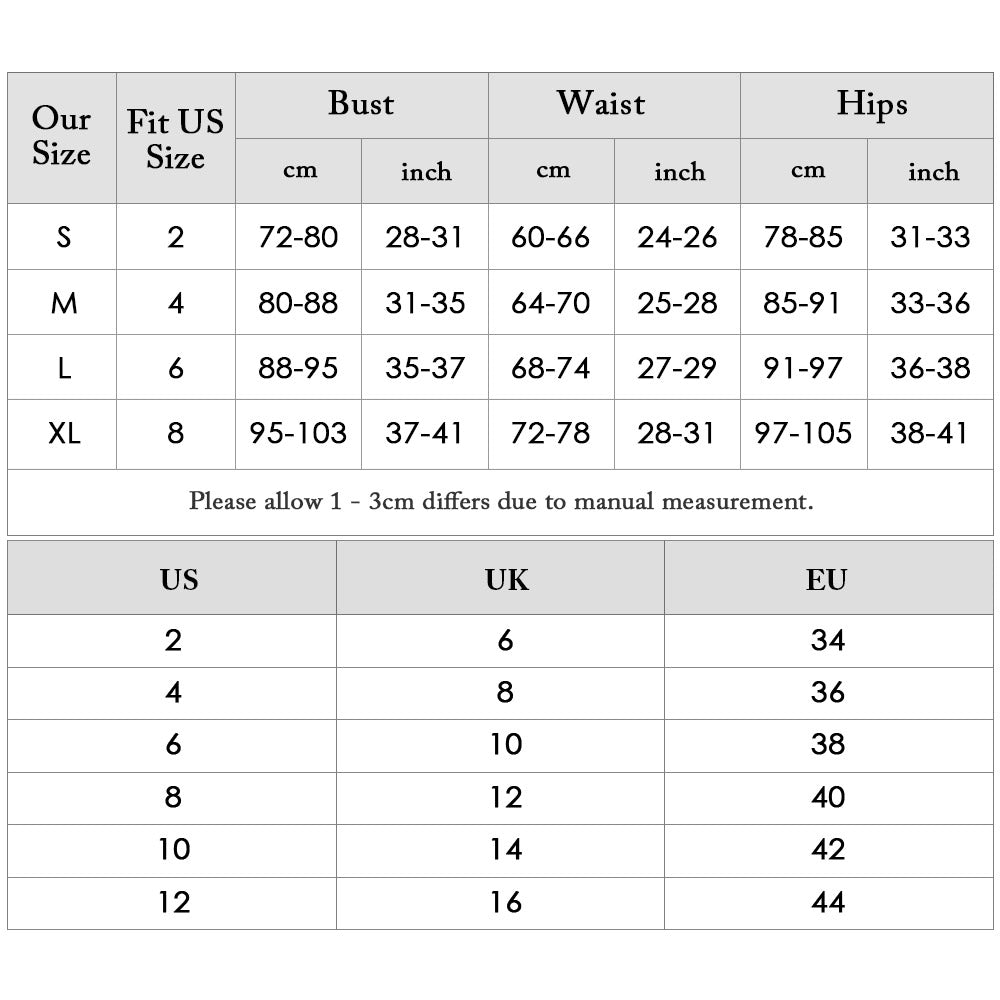
Task: Click the Our Size header cell
Action: pyautogui.click(x=62, y=137)
